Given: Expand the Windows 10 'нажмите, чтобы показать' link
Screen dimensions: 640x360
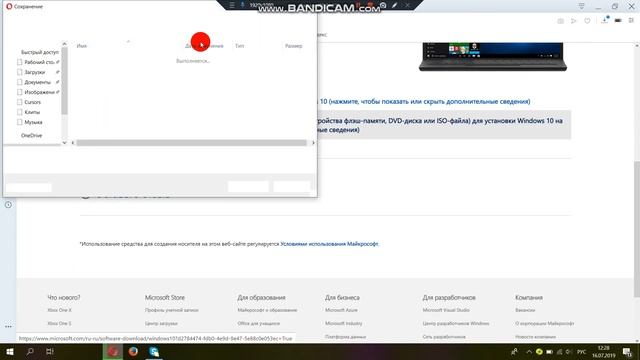Looking at the screenshot, I should point(425,101).
